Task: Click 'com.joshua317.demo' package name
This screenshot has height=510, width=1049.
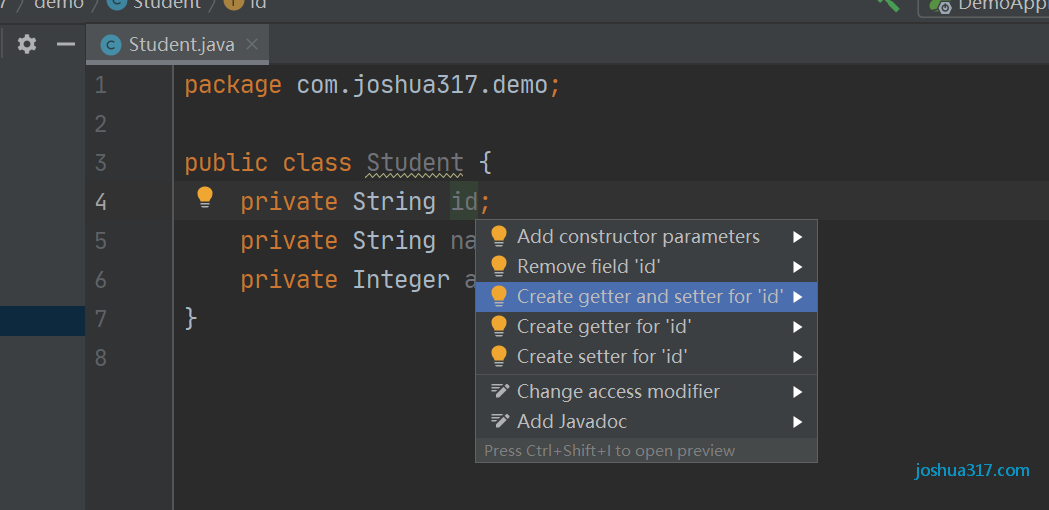Action: click(422, 85)
